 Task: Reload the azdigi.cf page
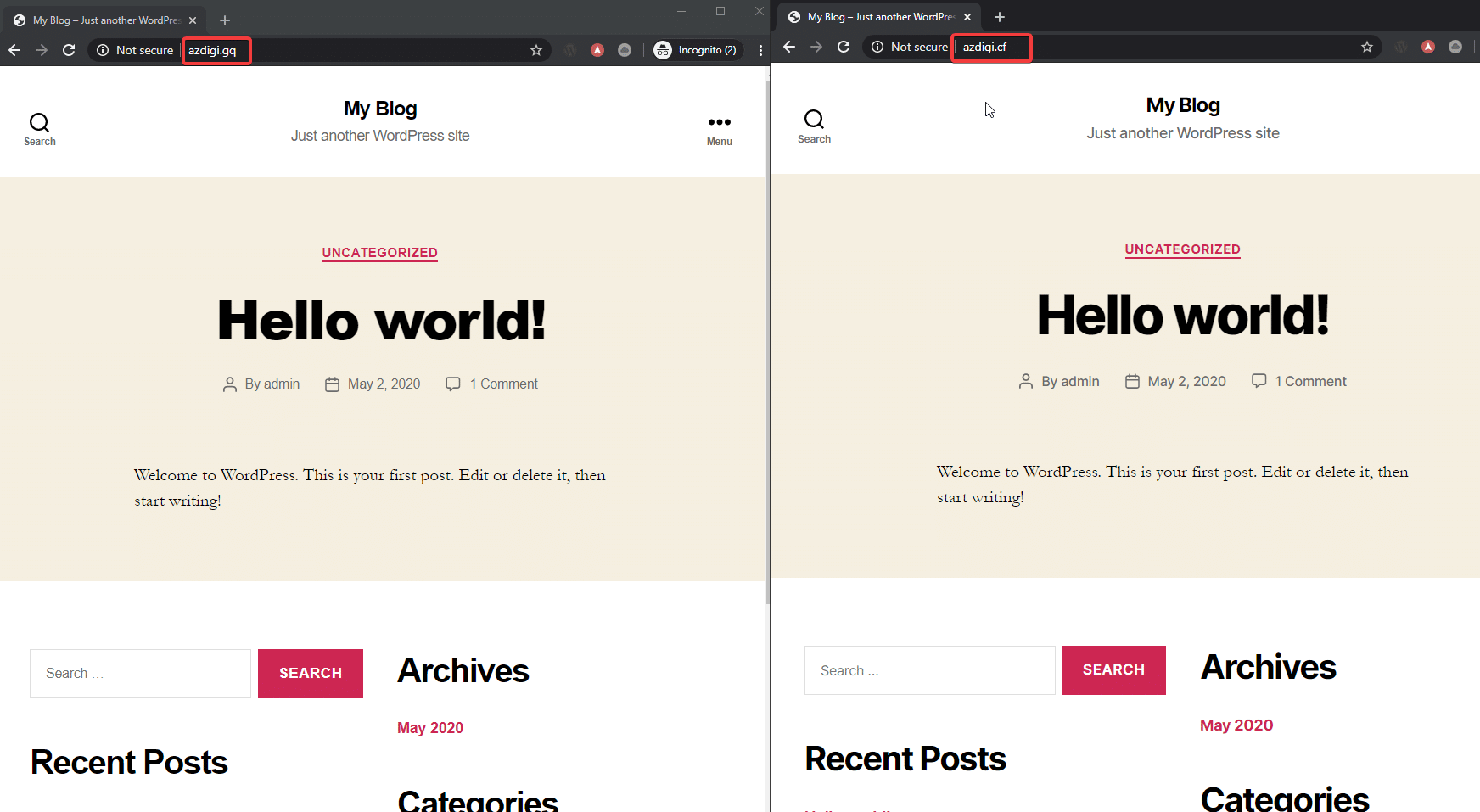click(x=844, y=47)
